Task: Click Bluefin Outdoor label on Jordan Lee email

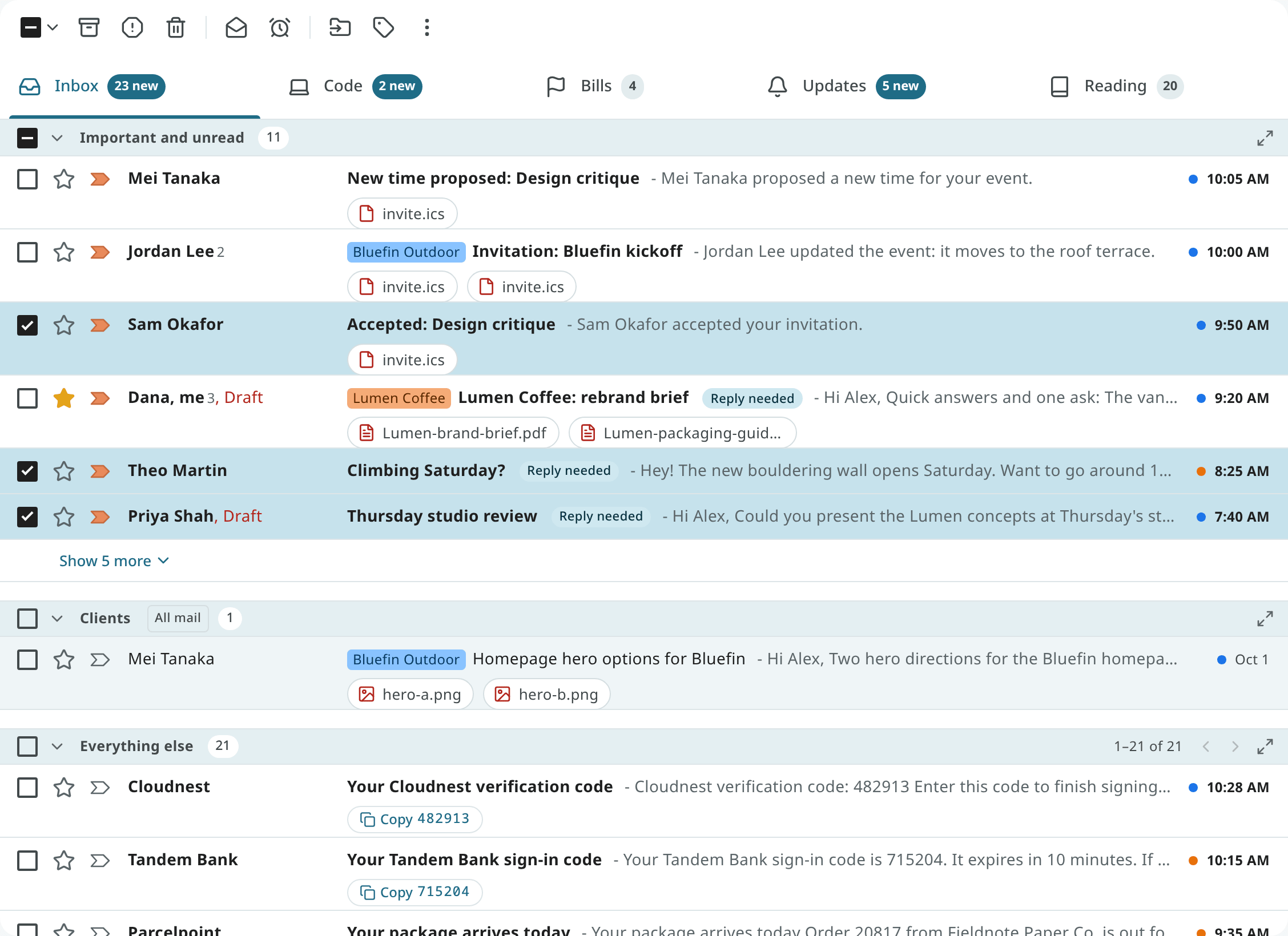Action: (x=406, y=252)
